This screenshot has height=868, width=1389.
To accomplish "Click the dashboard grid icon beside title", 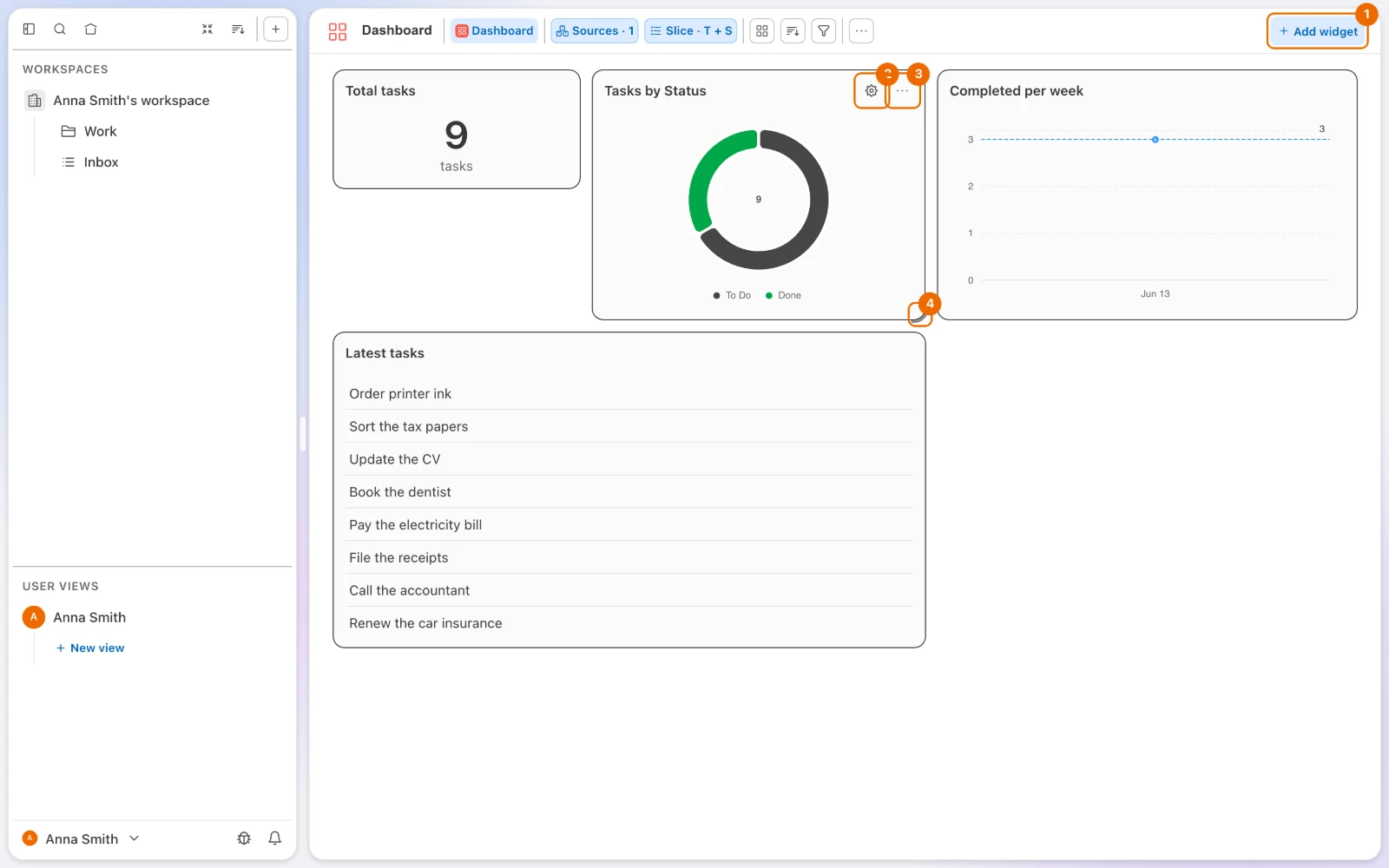I will click(338, 31).
